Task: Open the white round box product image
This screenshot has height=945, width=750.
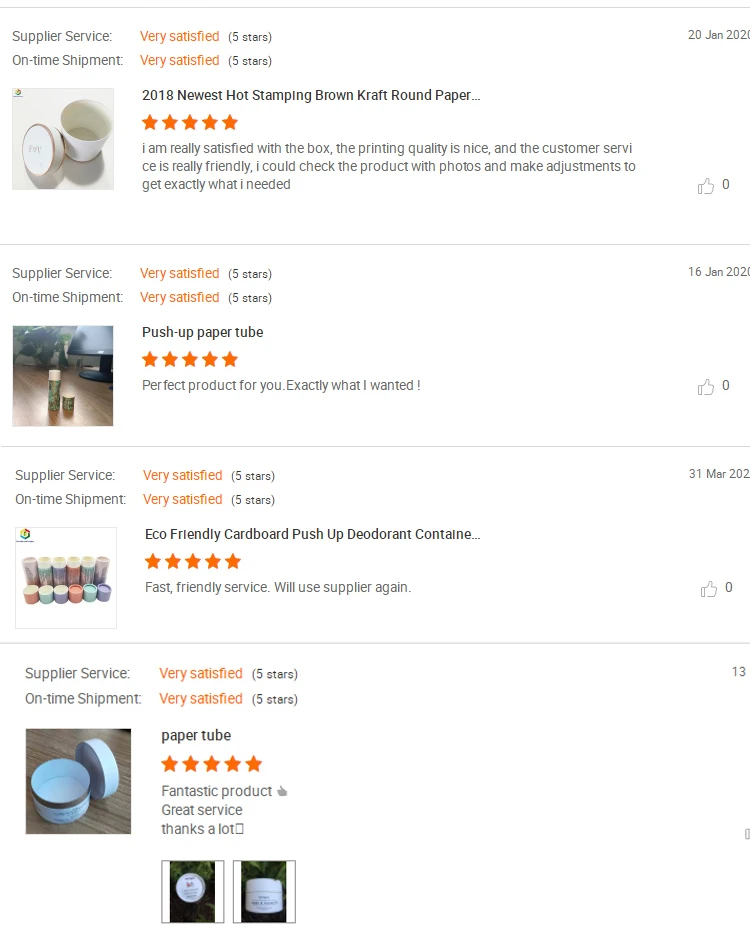Action: click(x=63, y=139)
